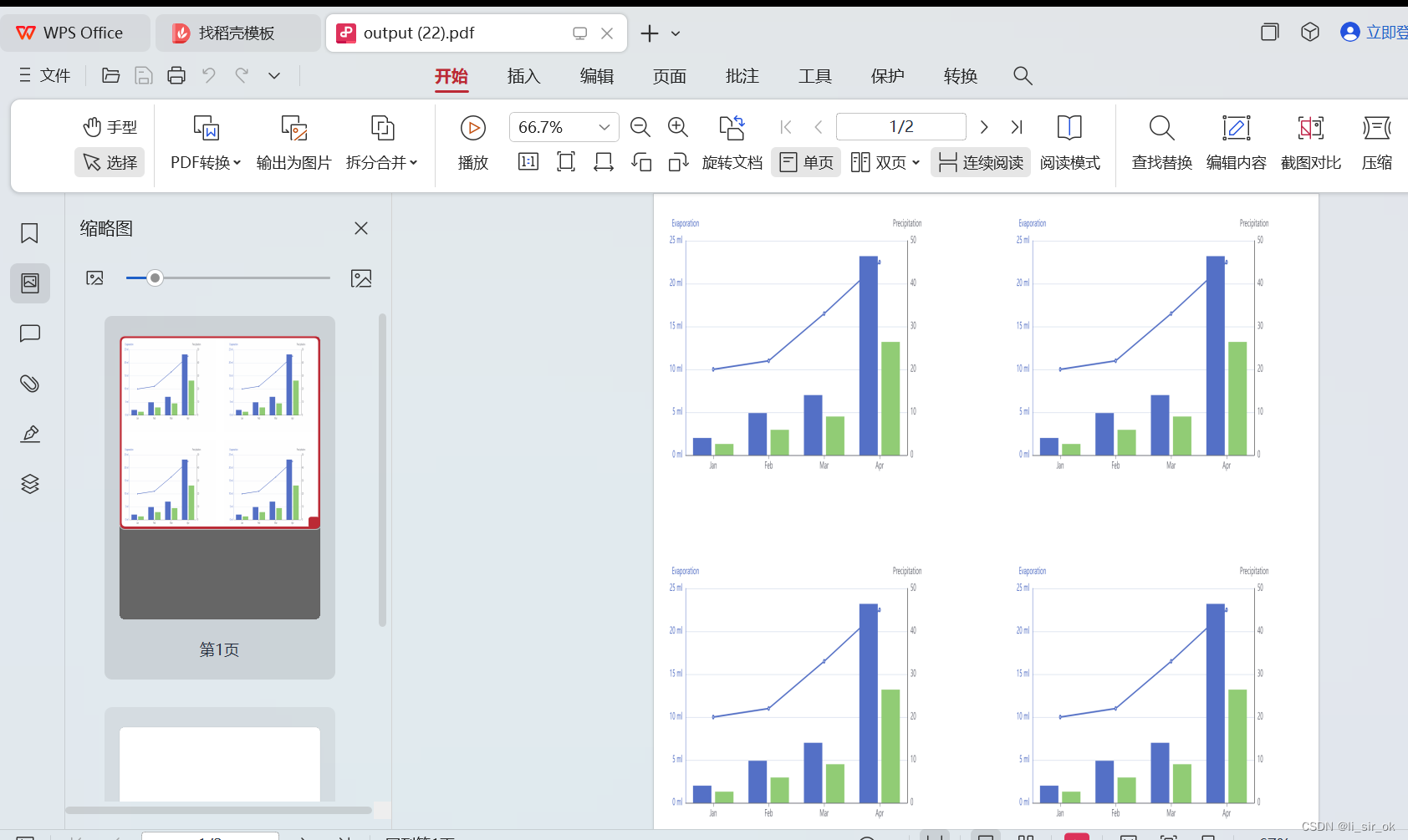Open the new tab dropdown arrow
1408x840 pixels.
tap(676, 33)
